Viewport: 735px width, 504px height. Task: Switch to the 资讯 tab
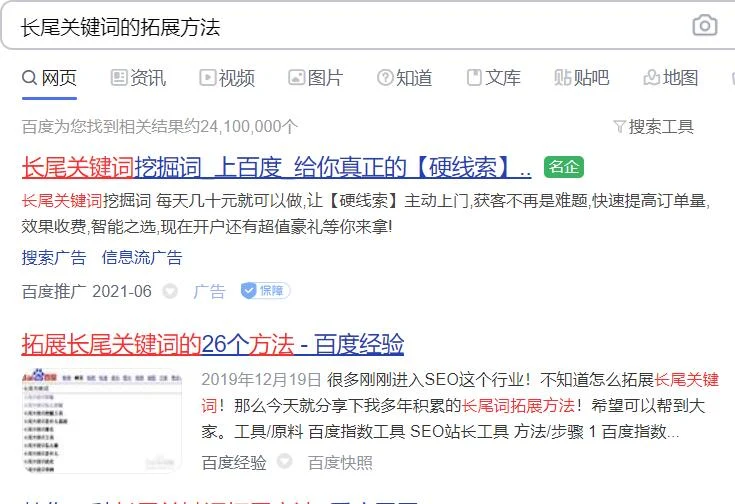[x=138, y=78]
